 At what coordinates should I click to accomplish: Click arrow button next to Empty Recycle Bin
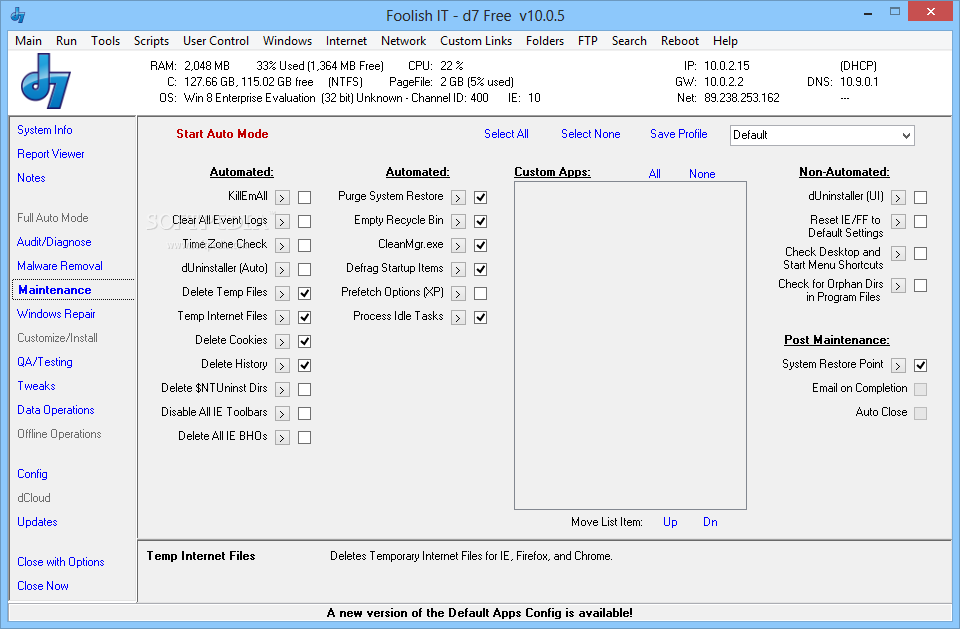[x=458, y=221]
